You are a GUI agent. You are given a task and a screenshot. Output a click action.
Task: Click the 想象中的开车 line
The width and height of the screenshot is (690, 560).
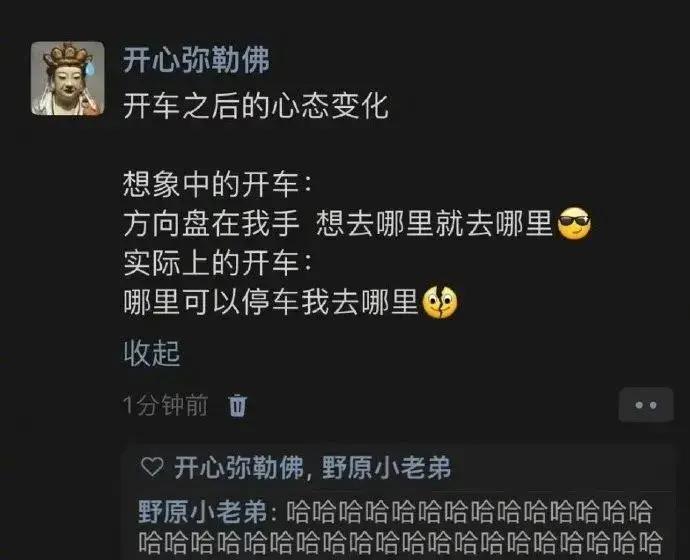click(x=217, y=184)
